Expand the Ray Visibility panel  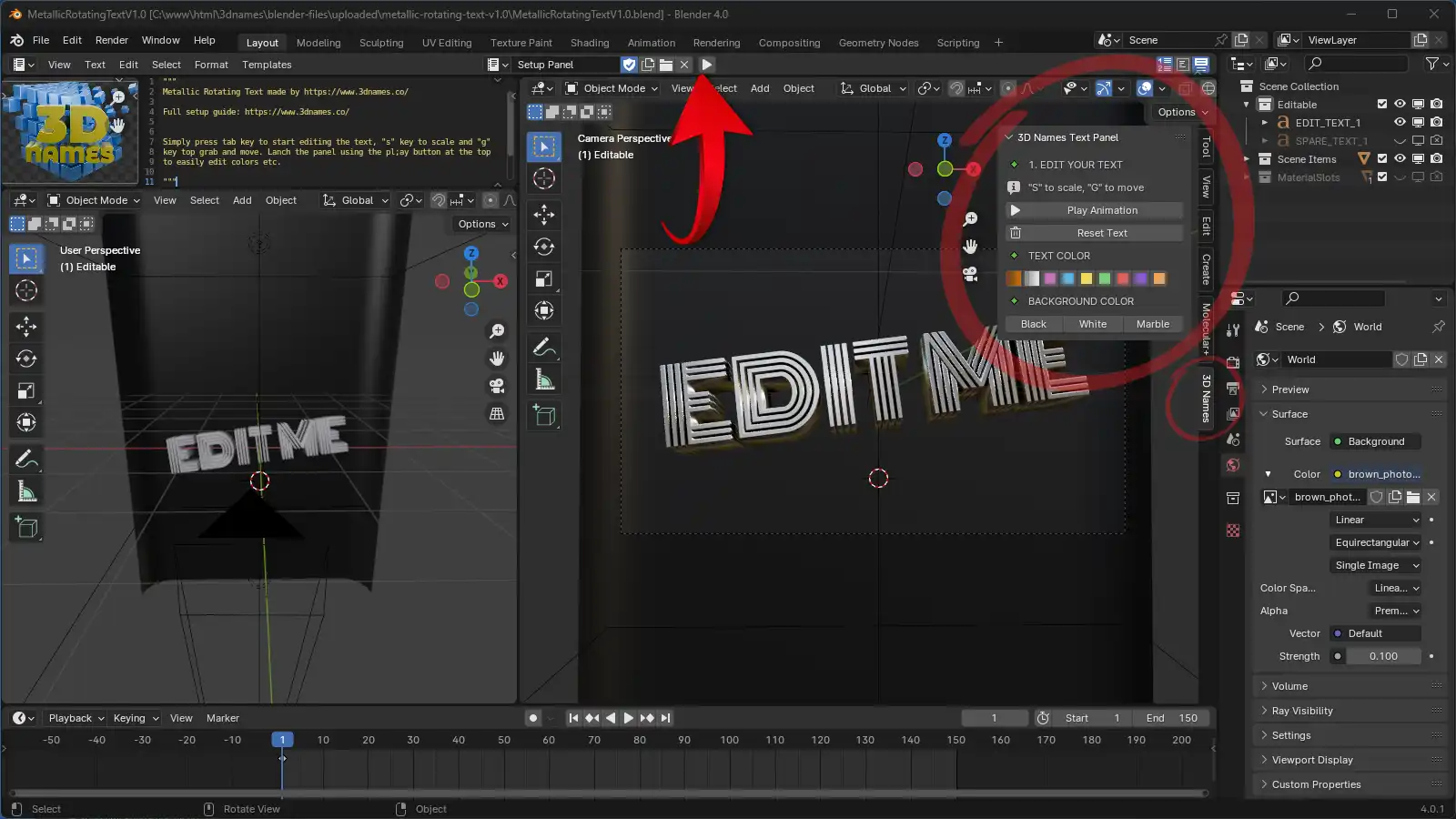(x=1301, y=711)
